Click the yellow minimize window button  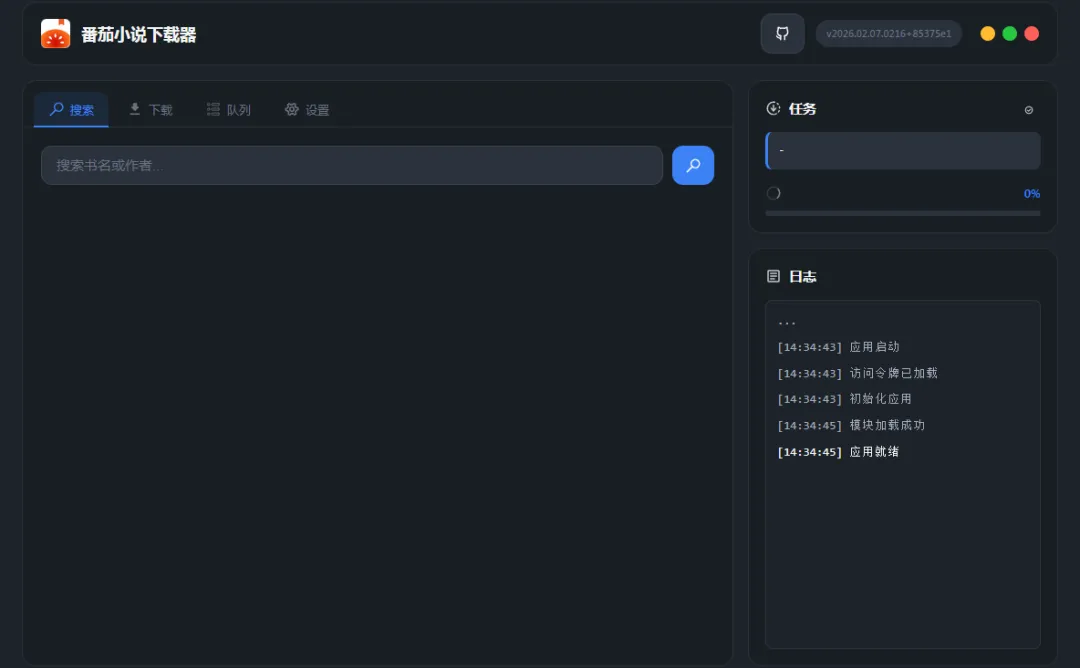[987, 34]
